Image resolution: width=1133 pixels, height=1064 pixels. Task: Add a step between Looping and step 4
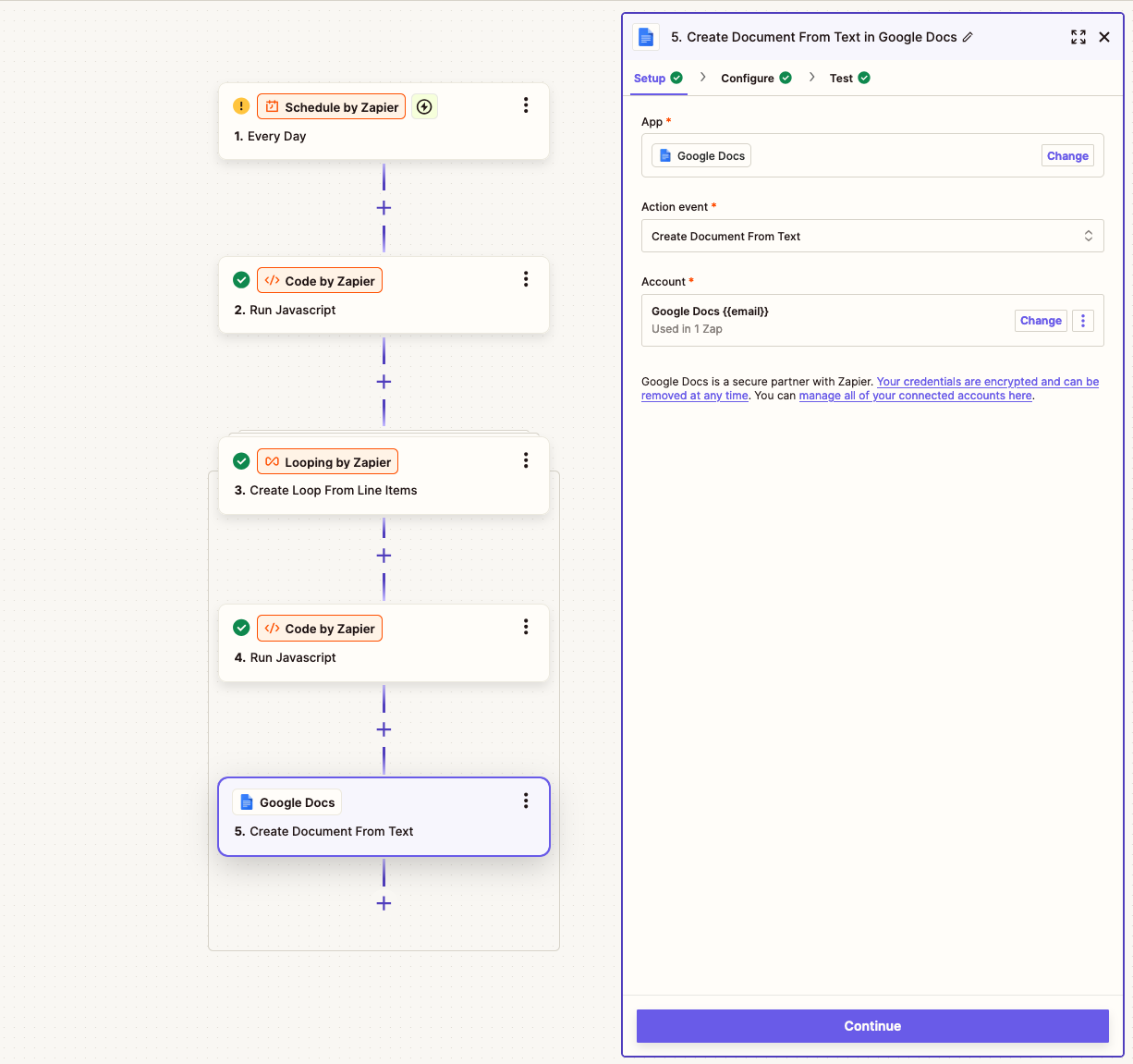point(384,556)
